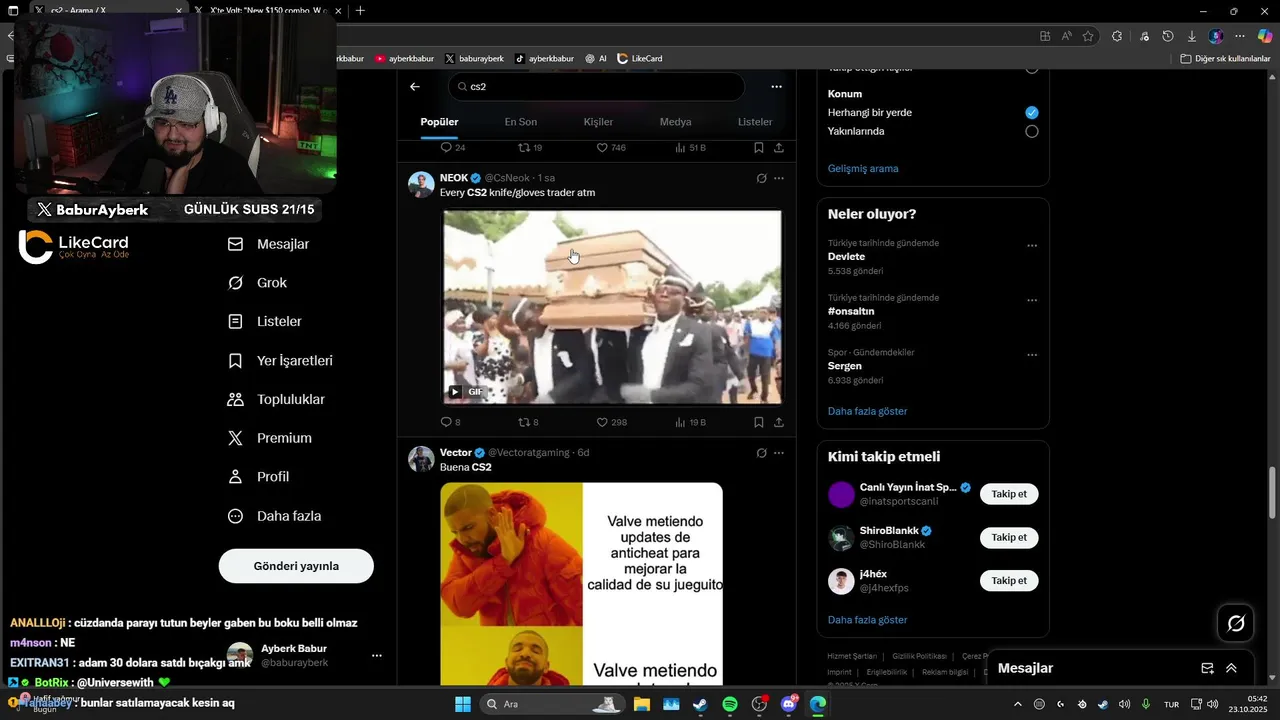Open Discord from the taskbar
This screenshot has width=1280, height=720.
789,704
